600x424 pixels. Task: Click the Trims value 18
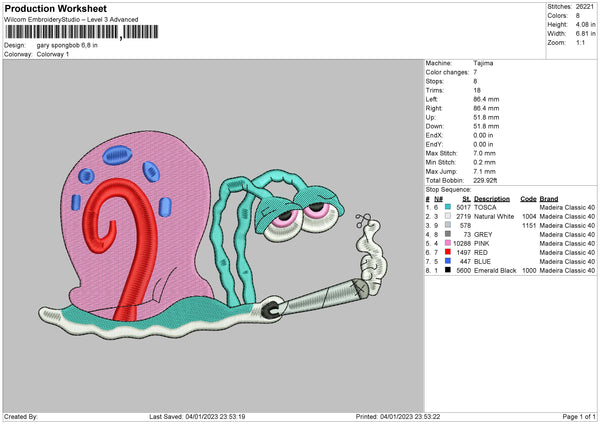point(477,90)
